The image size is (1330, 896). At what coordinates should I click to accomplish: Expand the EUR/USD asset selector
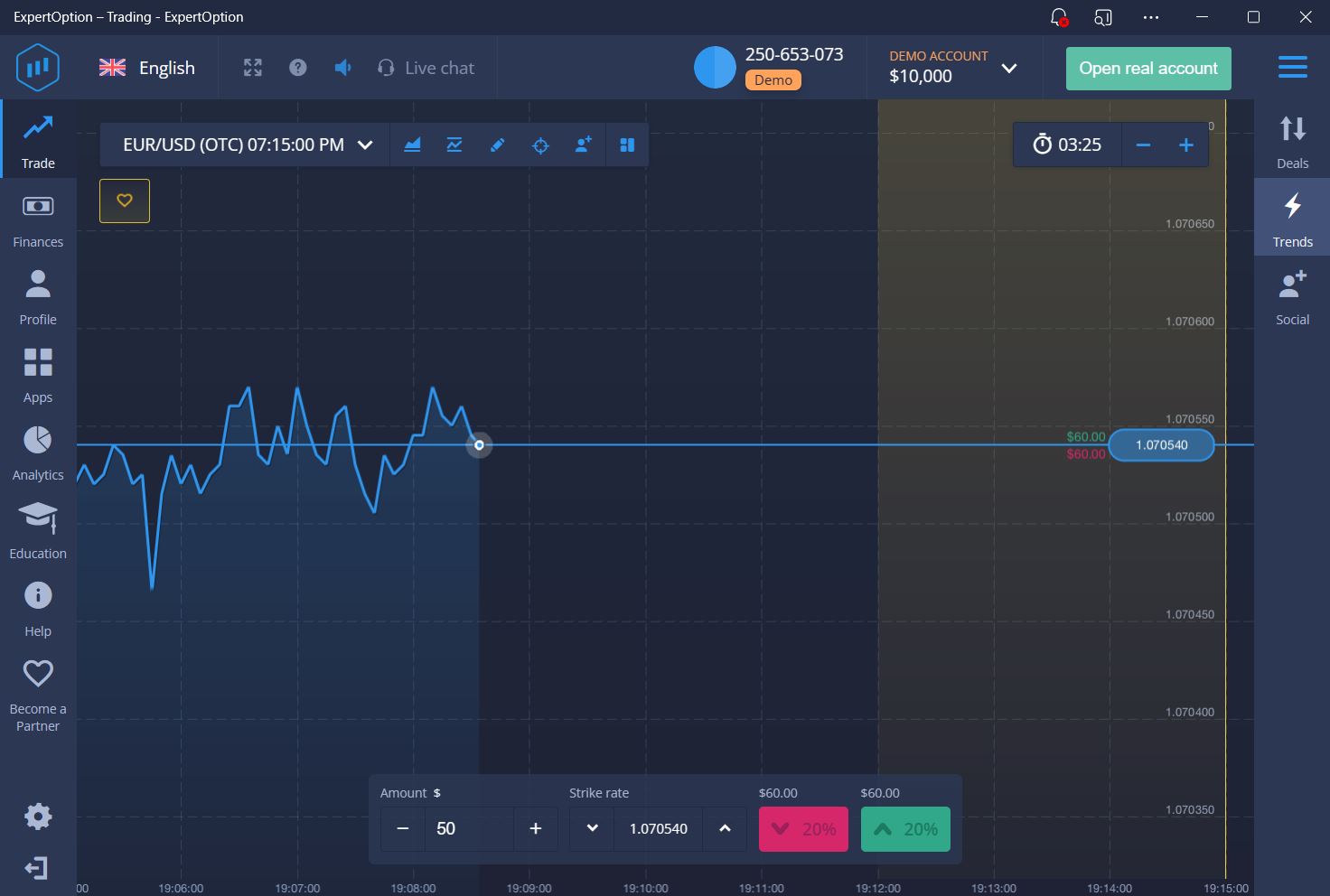coord(365,145)
